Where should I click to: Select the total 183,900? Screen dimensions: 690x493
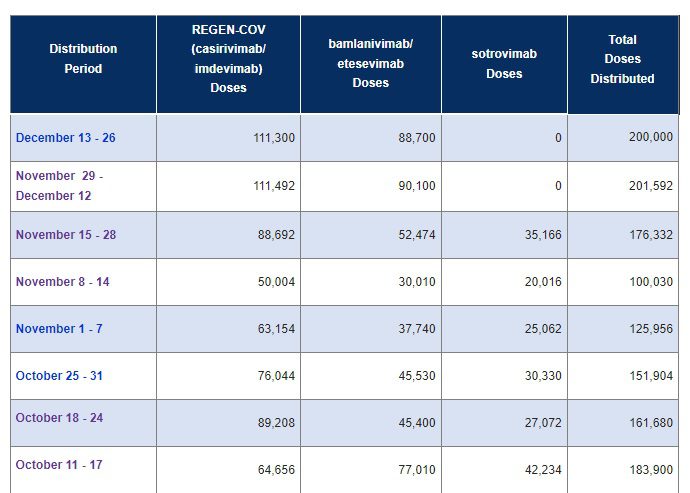click(x=651, y=470)
